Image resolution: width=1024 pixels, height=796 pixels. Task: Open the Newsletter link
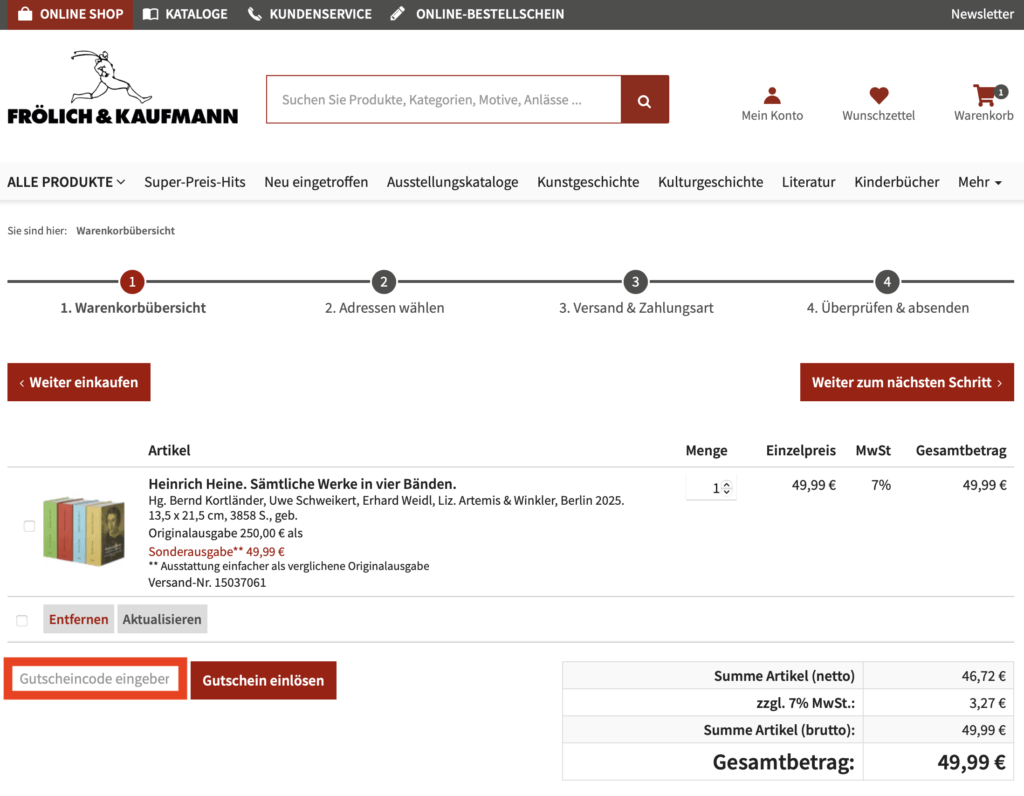tap(981, 14)
